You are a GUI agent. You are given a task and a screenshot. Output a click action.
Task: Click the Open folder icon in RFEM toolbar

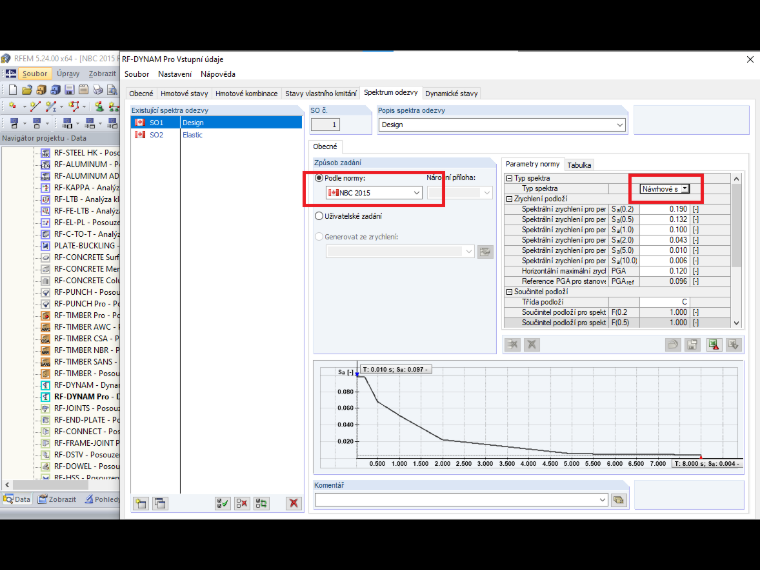point(27,90)
